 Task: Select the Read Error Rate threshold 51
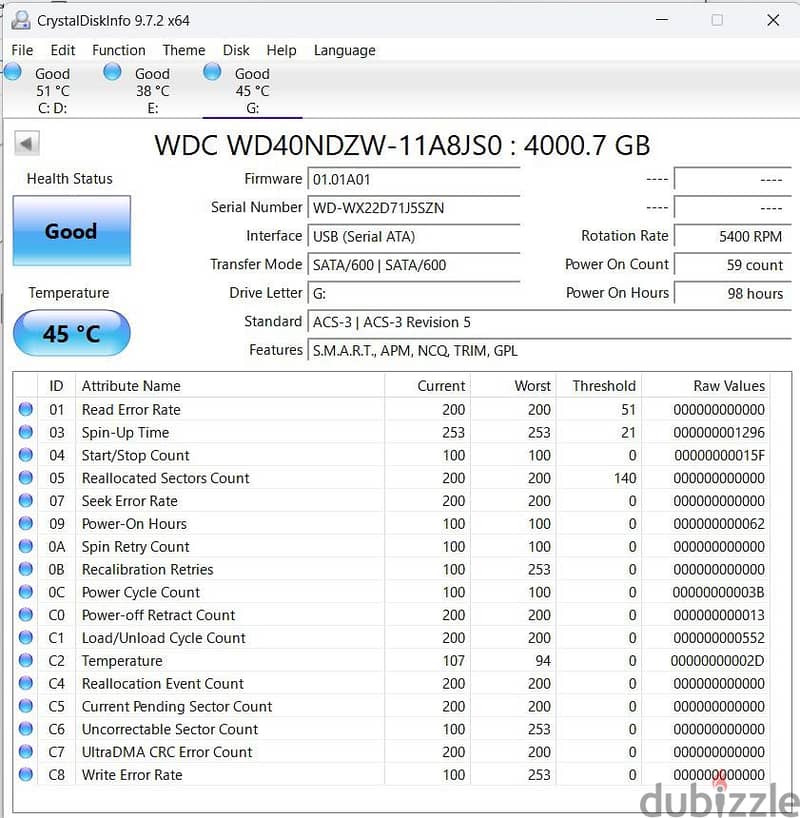point(628,410)
